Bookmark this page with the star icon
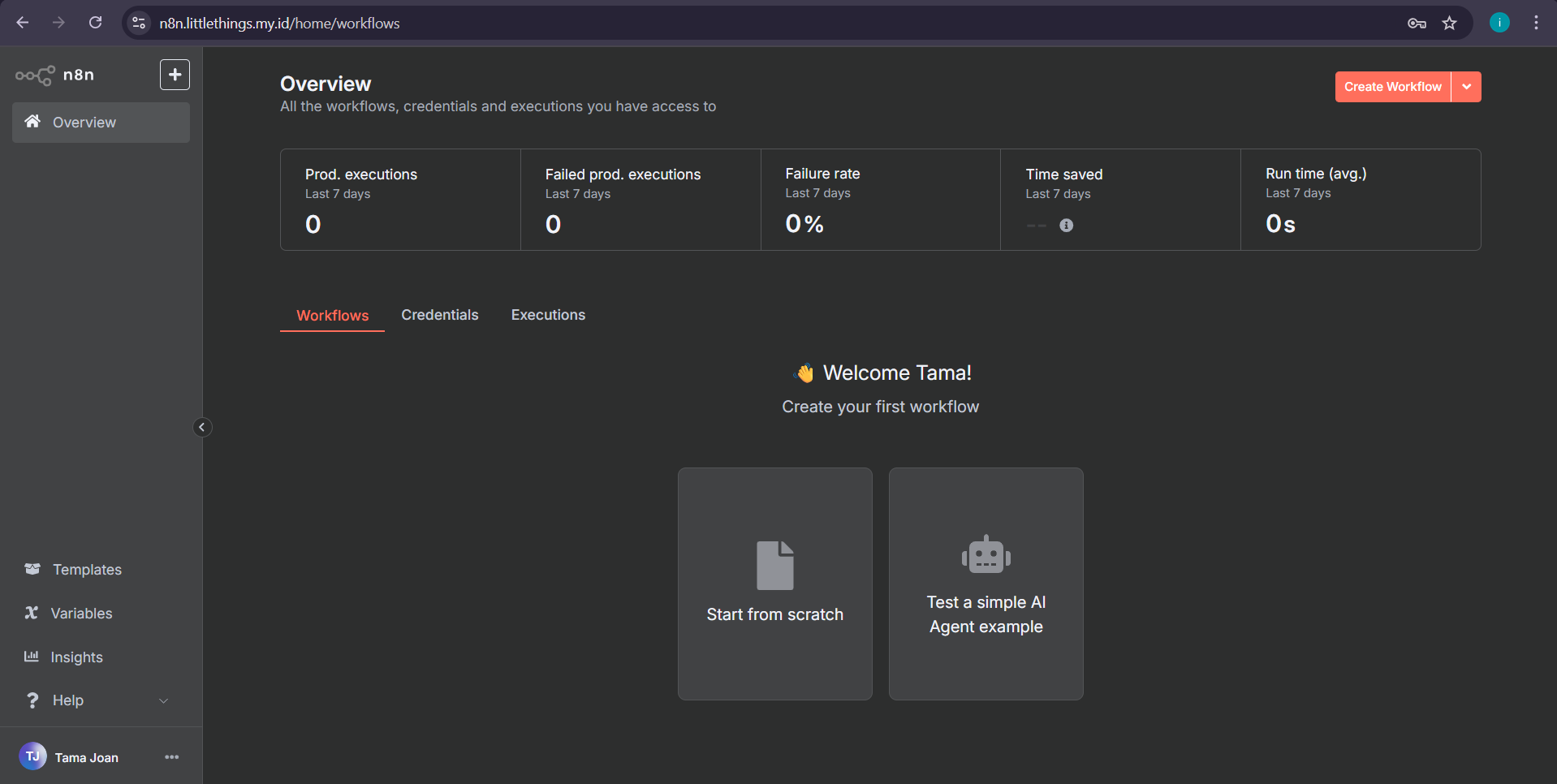The height and width of the screenshot is (784, 1557). (x=1449, y=23)
